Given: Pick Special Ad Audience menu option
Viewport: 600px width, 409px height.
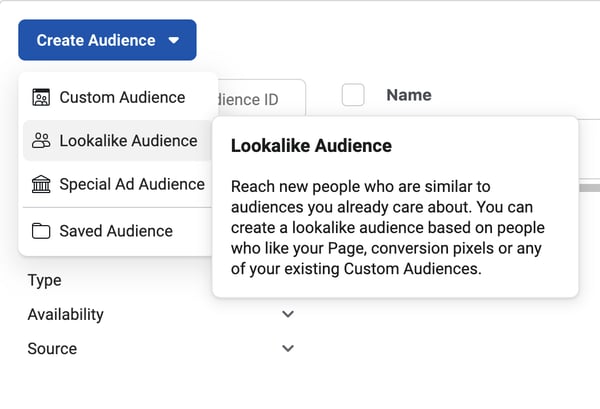Looking at the screenshot, I should pos(132,184).
